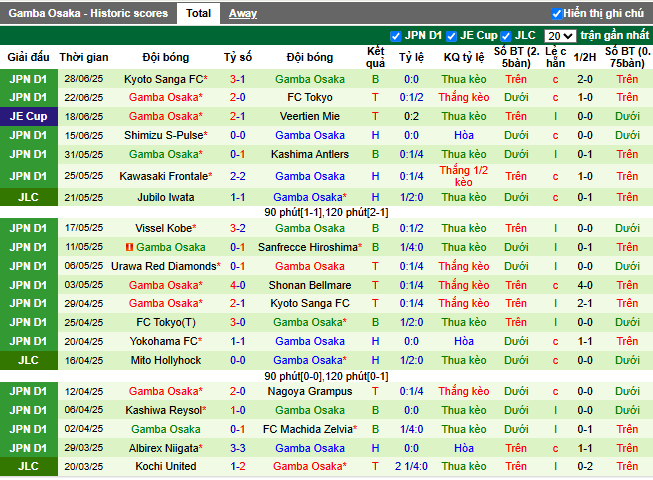
Task: Click Kashima Antlers team name
Action: pyautogui.click(x=310, y=154)
